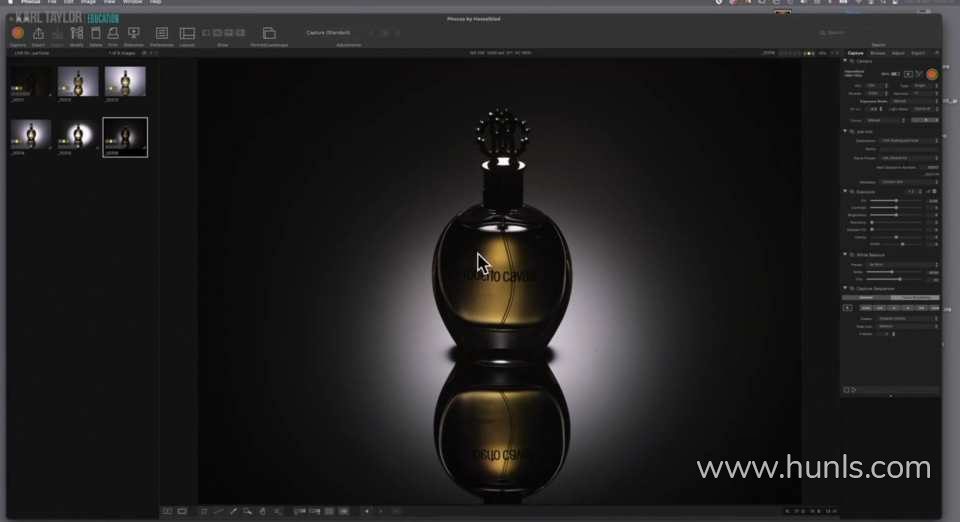Click the single viewer icon in bottom toolbar

tap(182, 511)
